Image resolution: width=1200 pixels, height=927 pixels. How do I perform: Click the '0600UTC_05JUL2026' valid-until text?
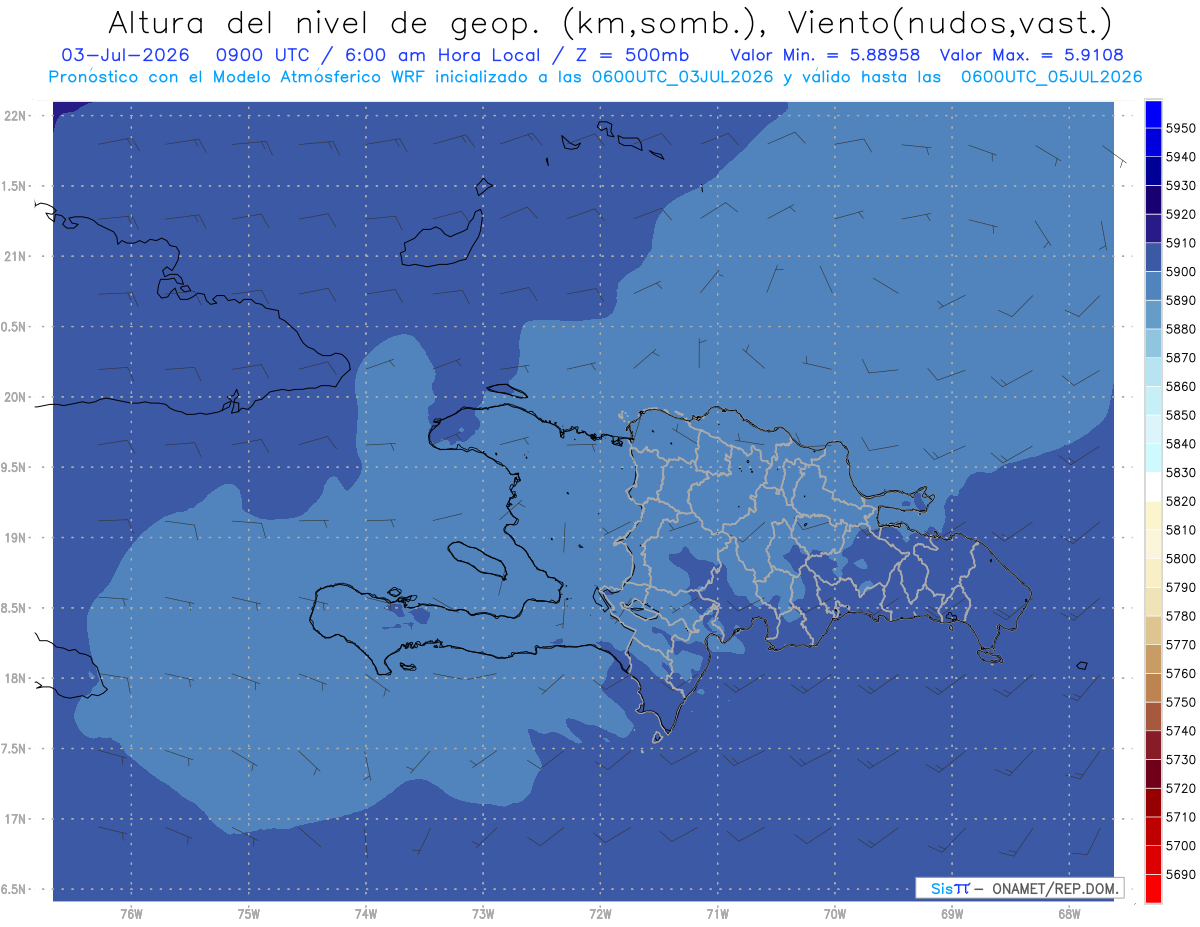click(x=1051, y=76)
